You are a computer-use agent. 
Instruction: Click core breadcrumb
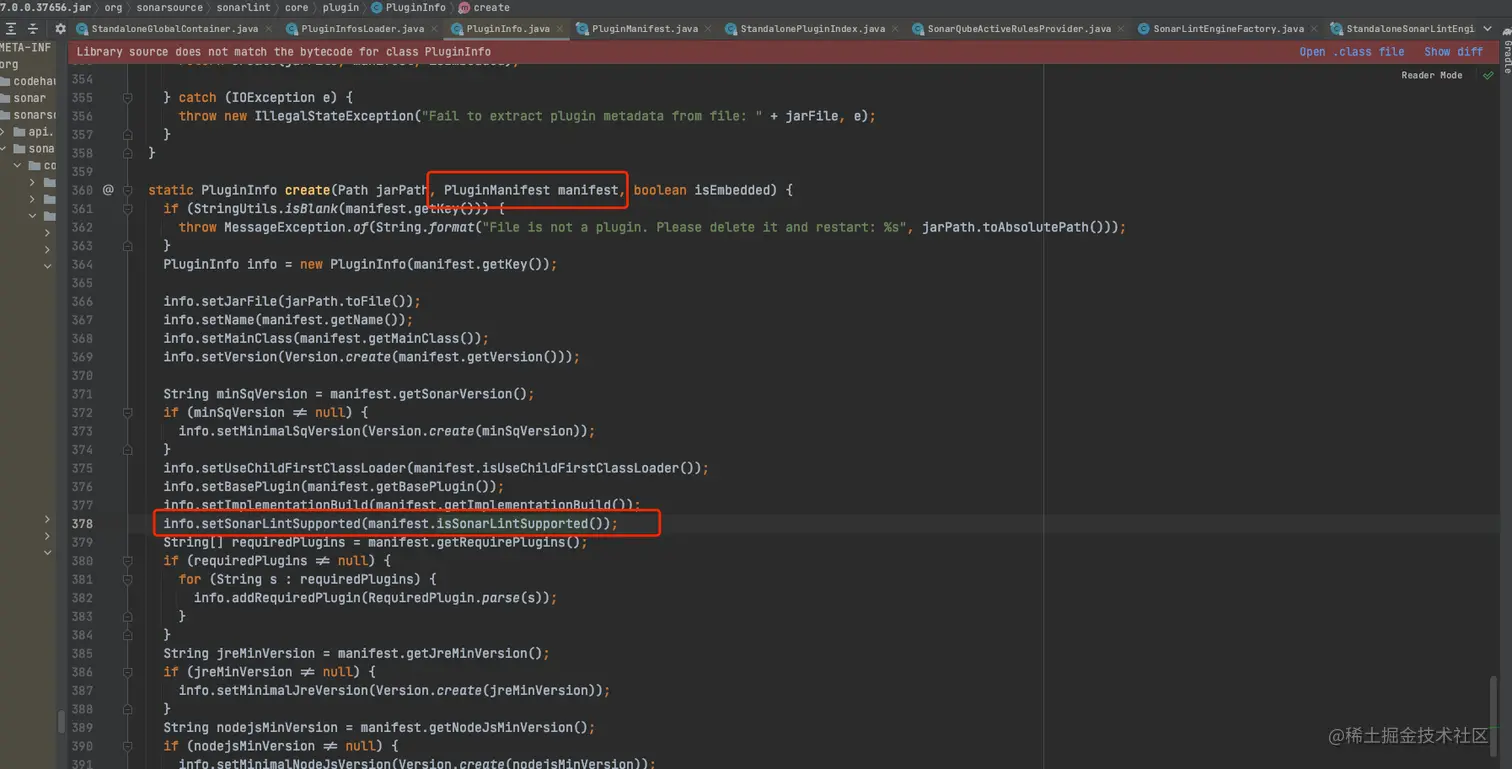coord(296,7)
